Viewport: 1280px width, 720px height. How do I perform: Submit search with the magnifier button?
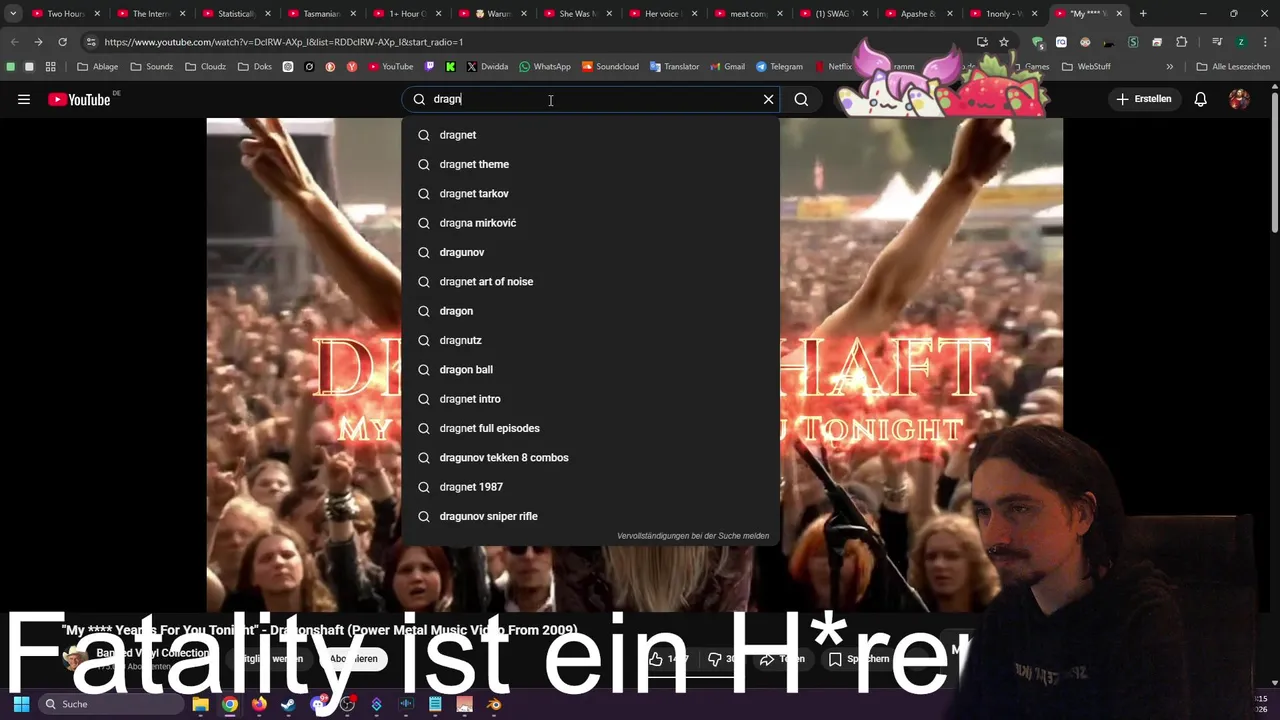pyautogui.click(x=801, y=99)
